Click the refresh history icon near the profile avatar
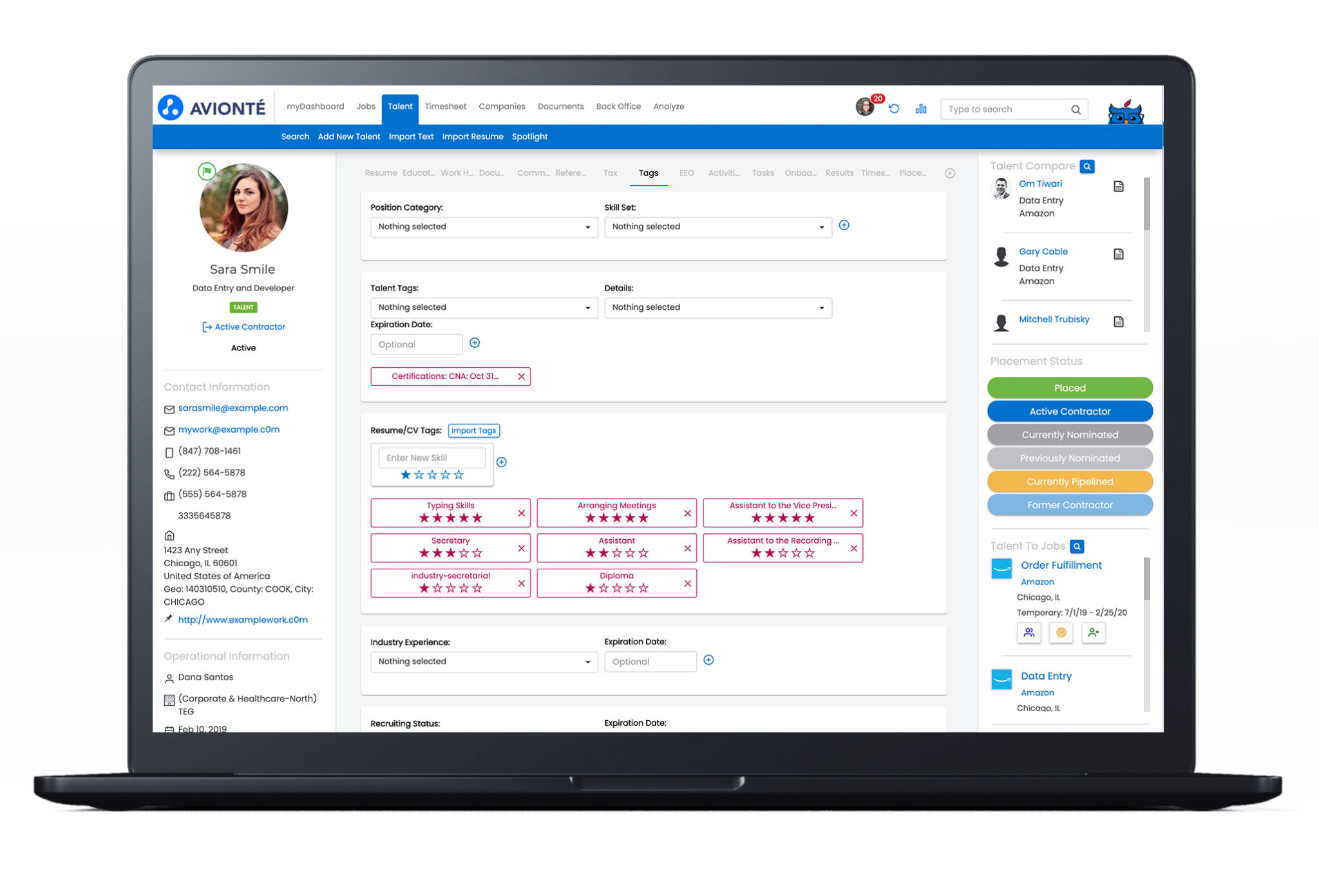 pyautogui.click(x=894, y=109)
